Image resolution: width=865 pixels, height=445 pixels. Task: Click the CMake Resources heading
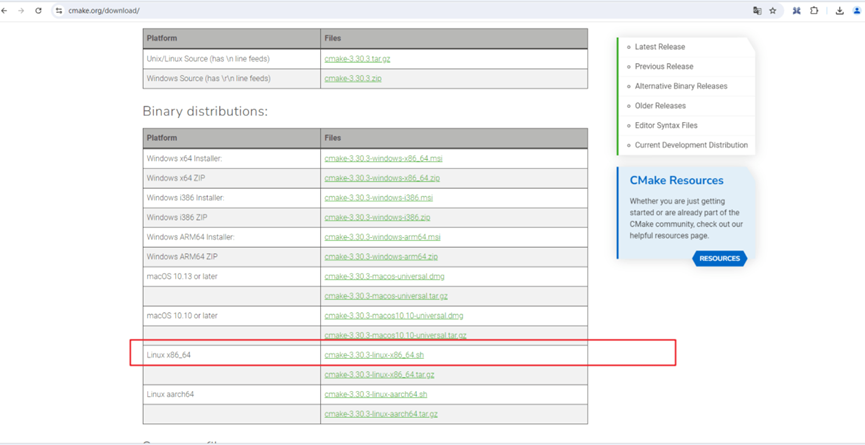click(x=676, y=180)
